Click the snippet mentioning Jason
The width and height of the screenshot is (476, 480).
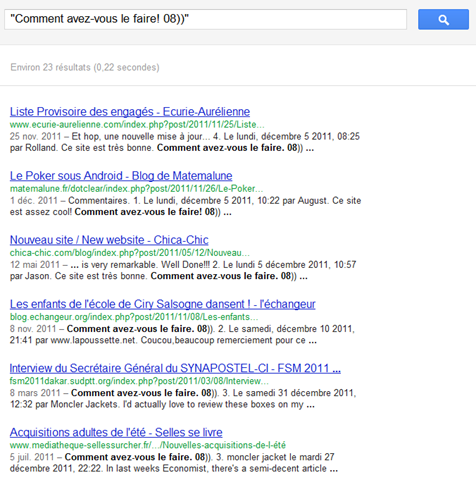click(x=183, y=270)
